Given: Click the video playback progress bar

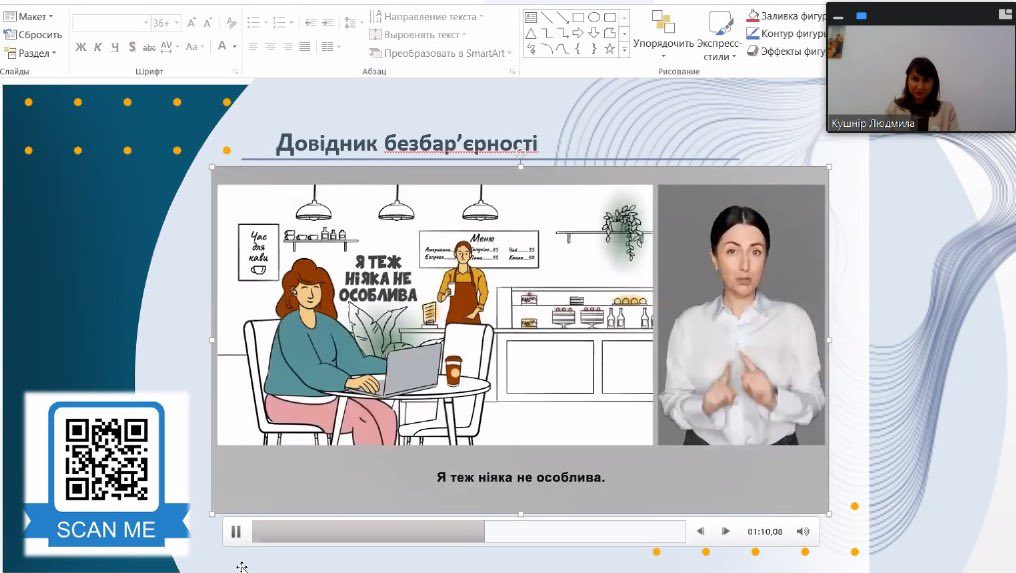Looking at the screenshot, I should [x=468, y=532].
